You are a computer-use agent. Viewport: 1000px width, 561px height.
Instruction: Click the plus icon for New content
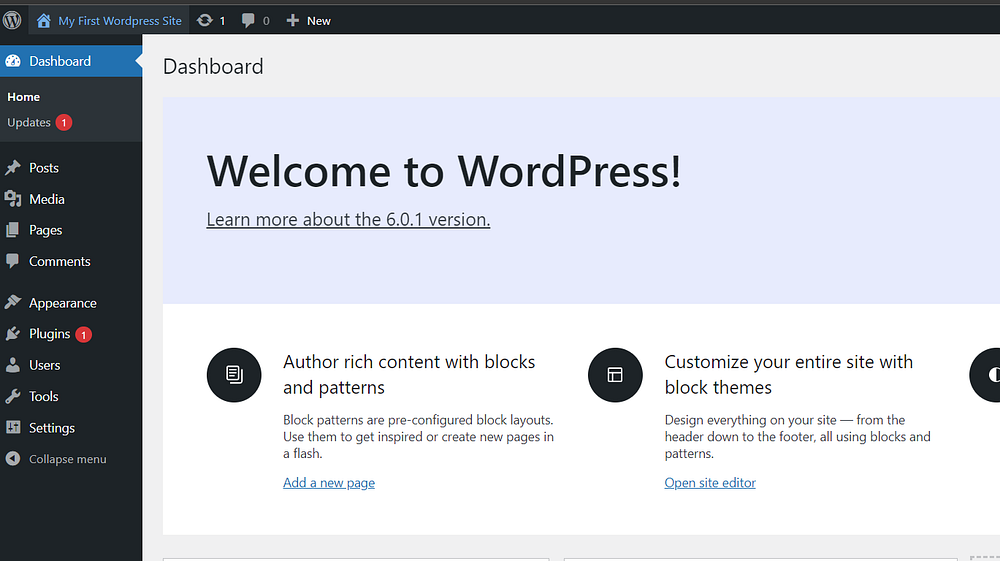(292, 20)
